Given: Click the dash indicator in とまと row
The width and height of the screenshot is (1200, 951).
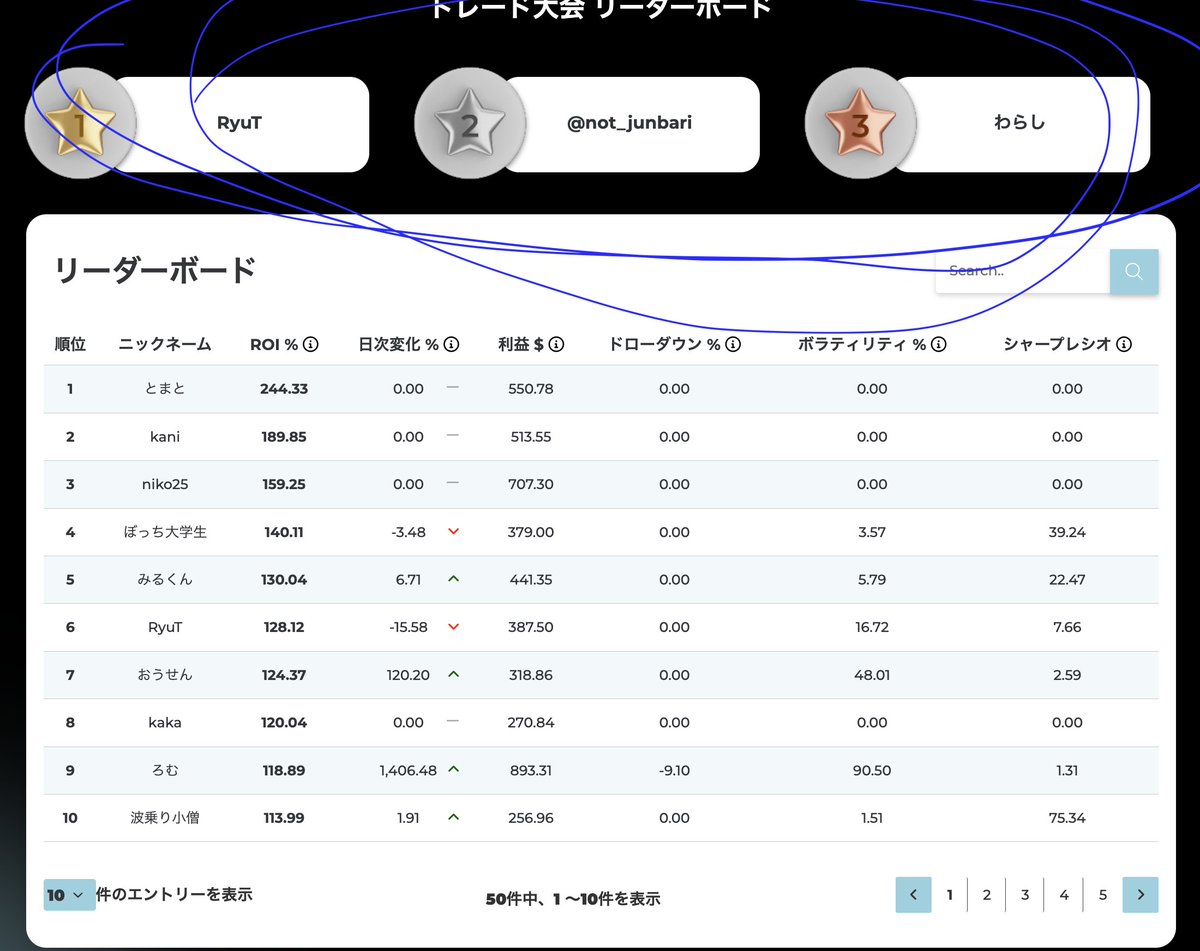Looking at the screenshot, I should click(452, 388).
